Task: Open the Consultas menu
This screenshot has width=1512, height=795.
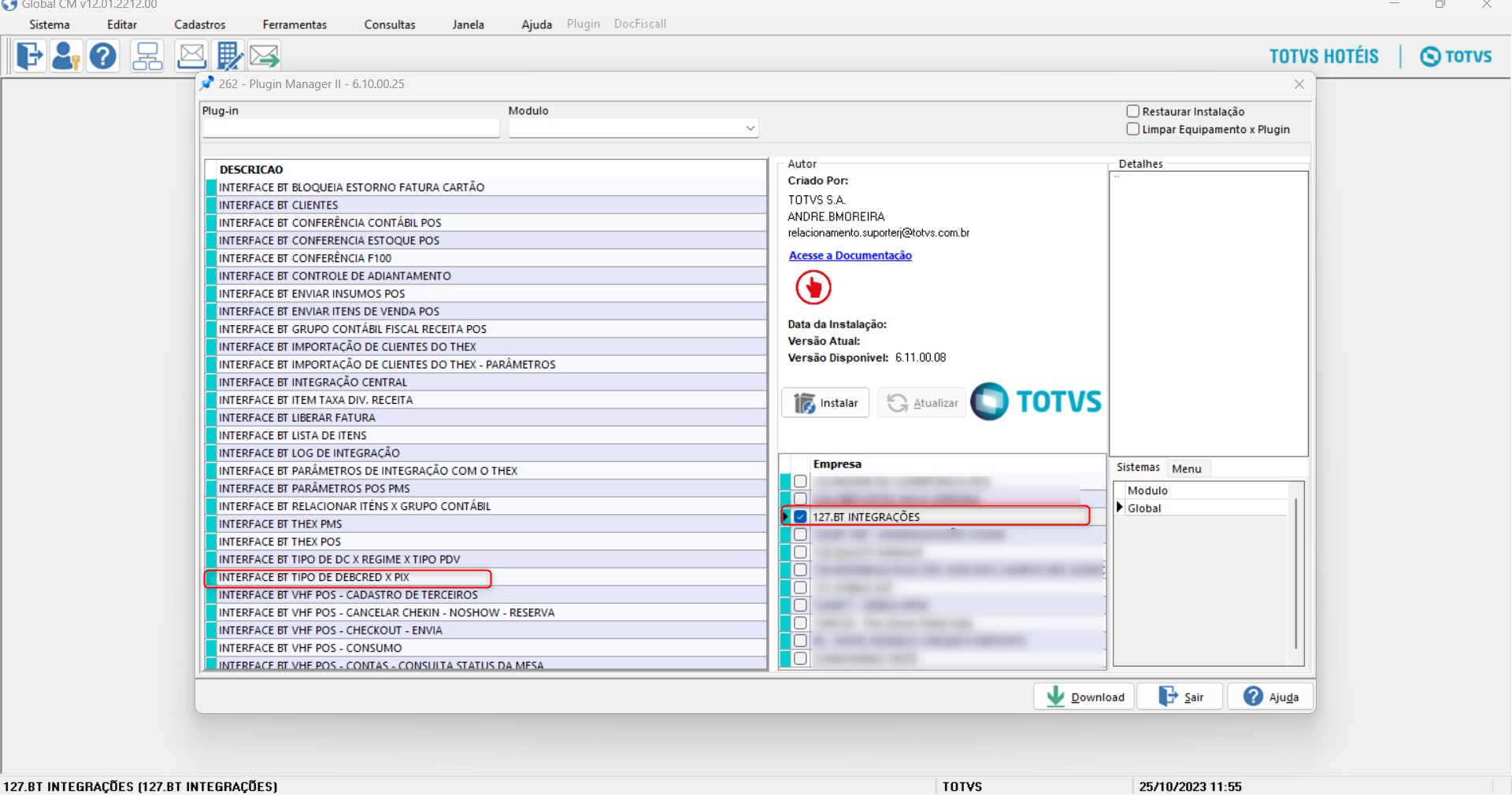Action: click(390, 24)
